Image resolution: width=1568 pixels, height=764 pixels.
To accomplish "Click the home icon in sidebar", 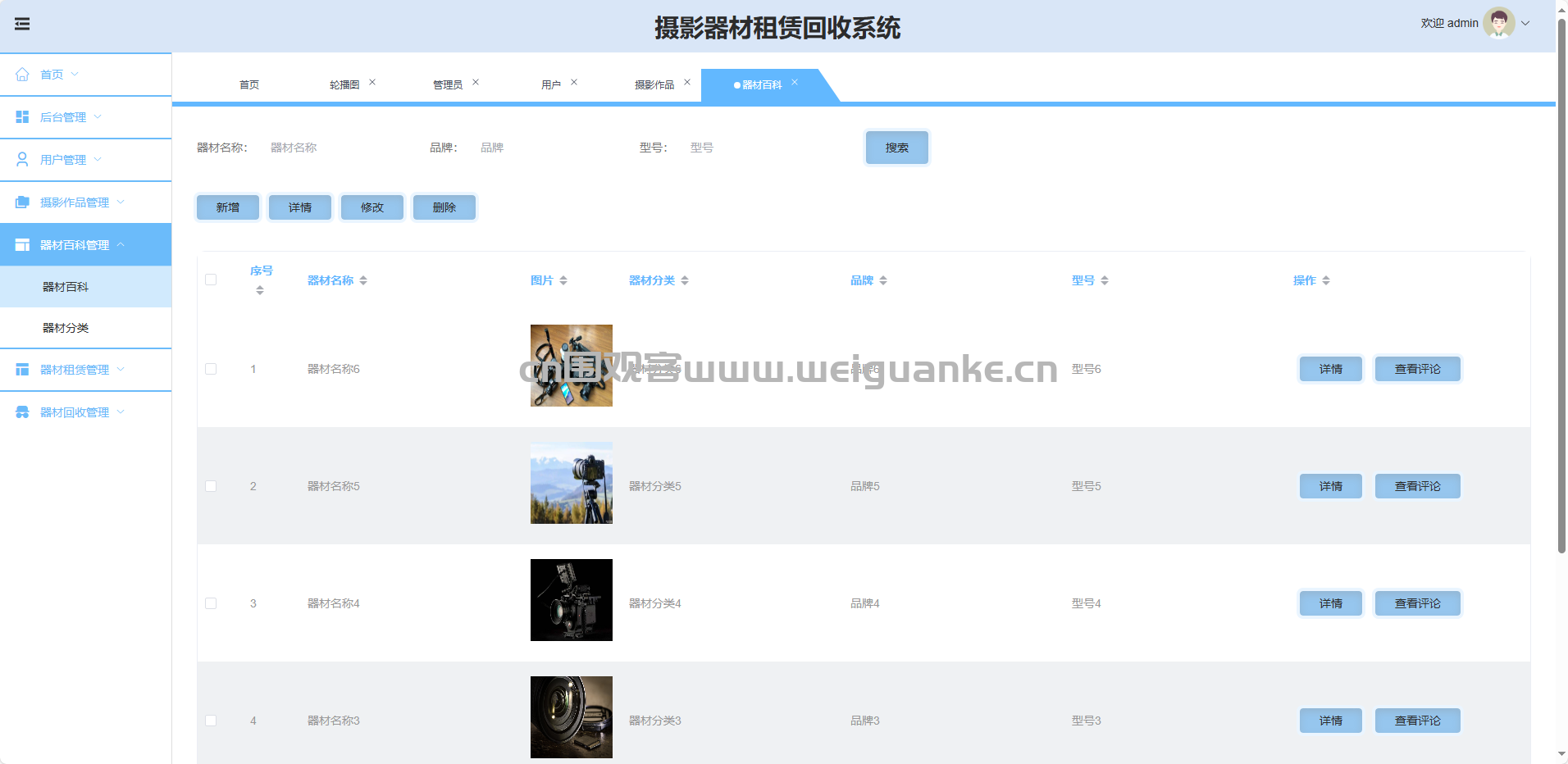I will point(22,75).
